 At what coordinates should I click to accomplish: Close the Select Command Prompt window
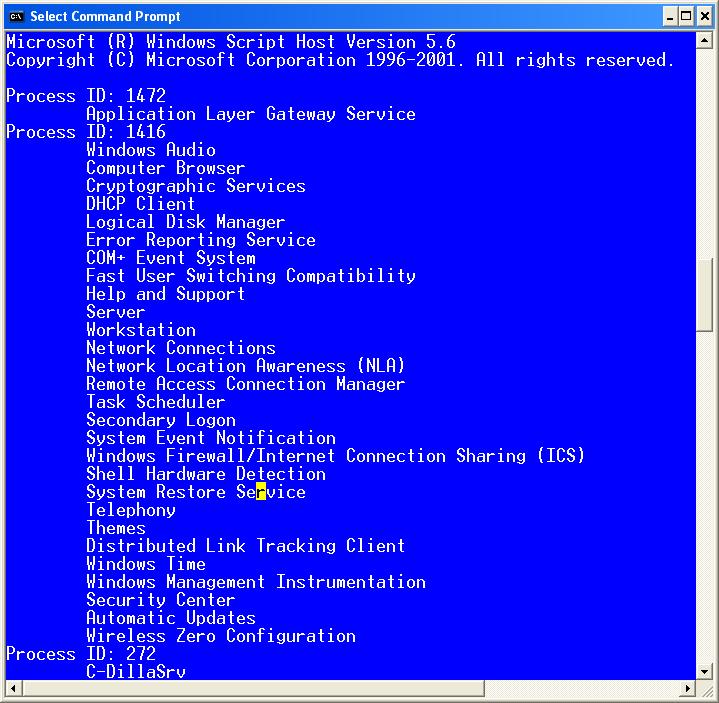[x=705, y=17]
